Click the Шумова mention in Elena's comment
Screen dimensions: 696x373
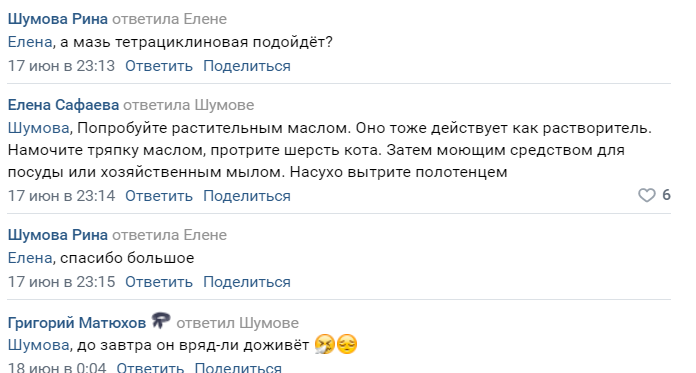(x=39, y=128)
